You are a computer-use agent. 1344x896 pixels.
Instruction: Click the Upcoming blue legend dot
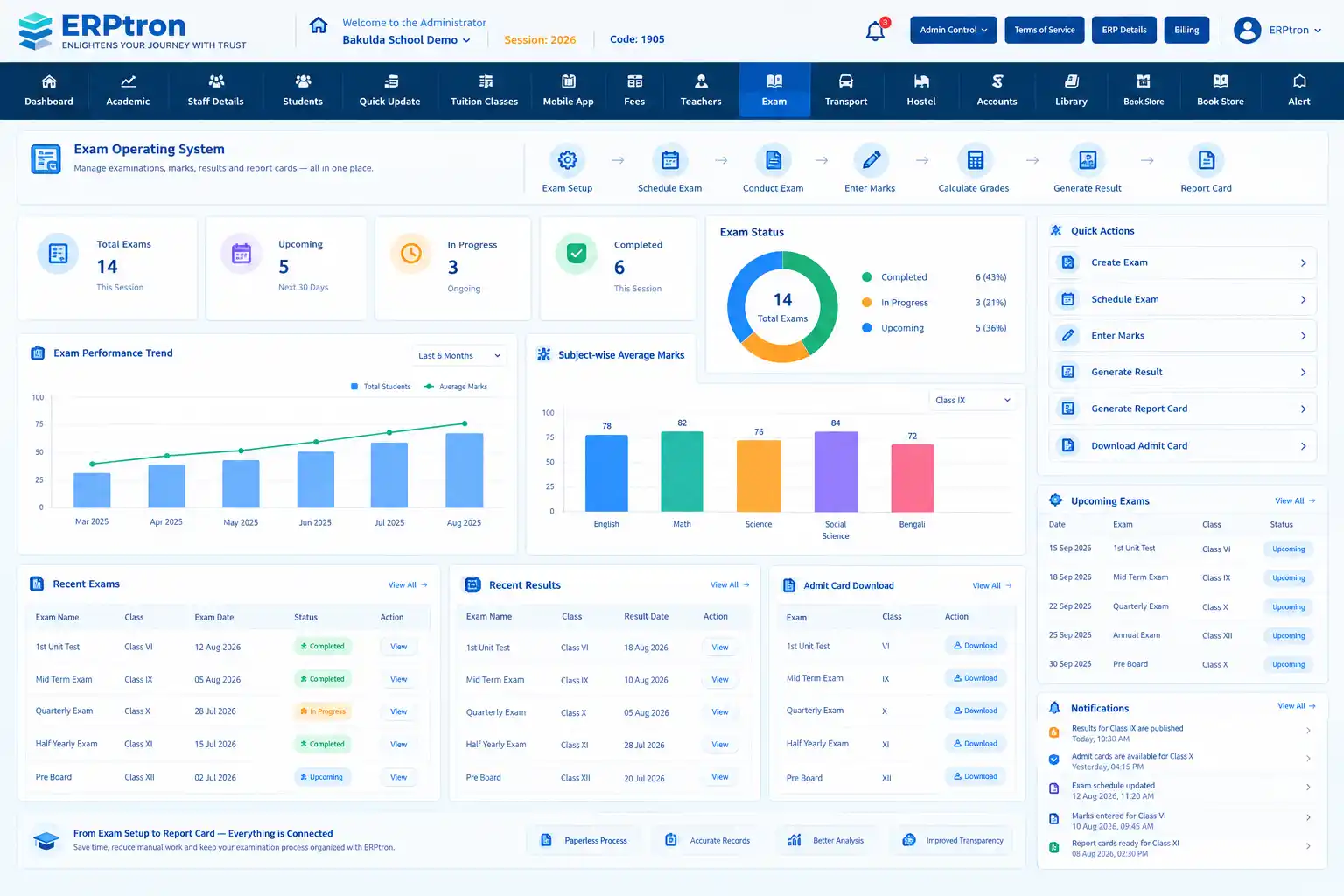point(866,328)
